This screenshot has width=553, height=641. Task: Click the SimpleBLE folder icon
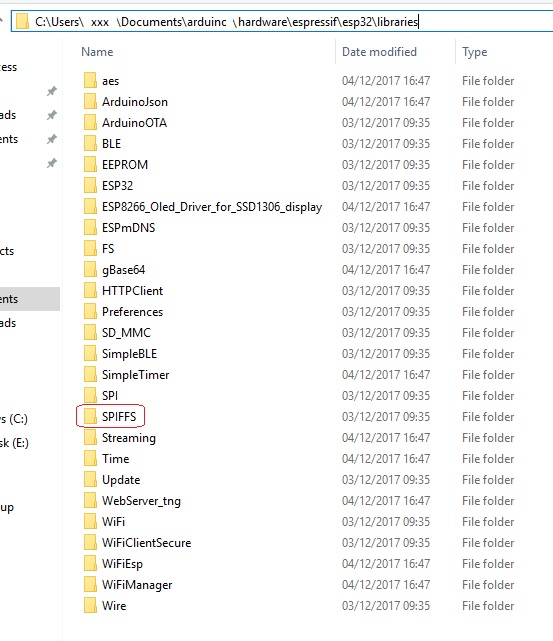coord(90,353)
